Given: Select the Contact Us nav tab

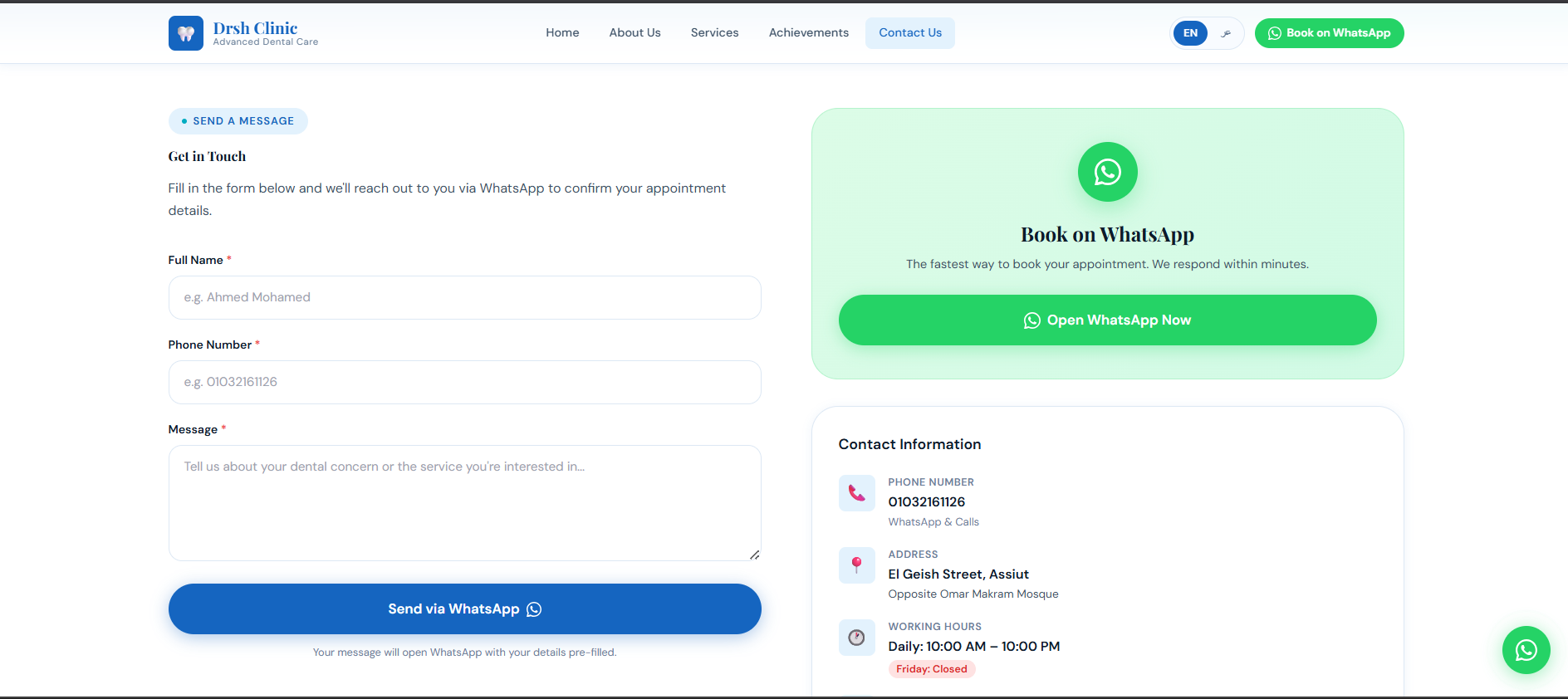Looking at the screenshot, I should click(910, 33).
